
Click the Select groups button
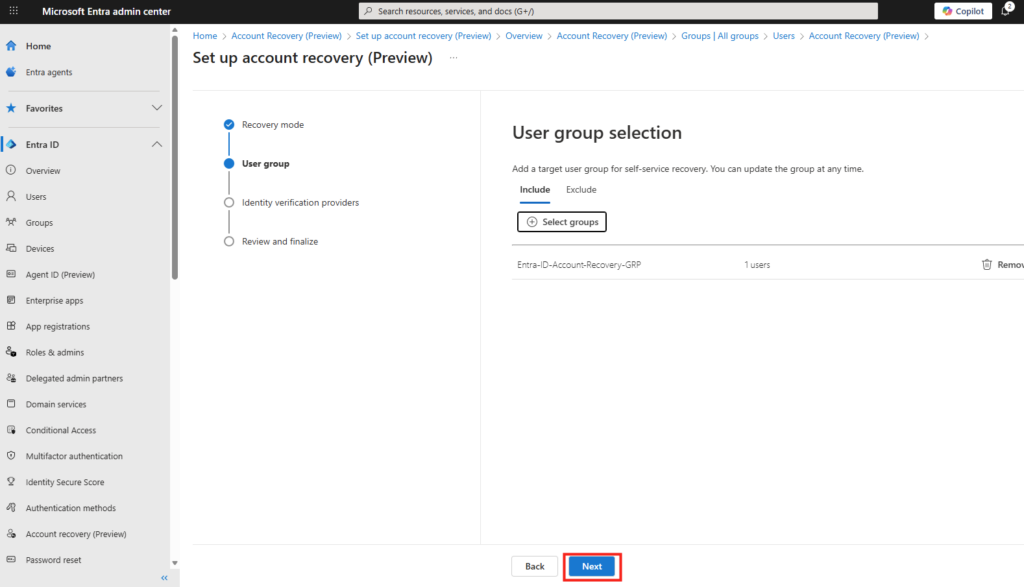coord(562,222)
